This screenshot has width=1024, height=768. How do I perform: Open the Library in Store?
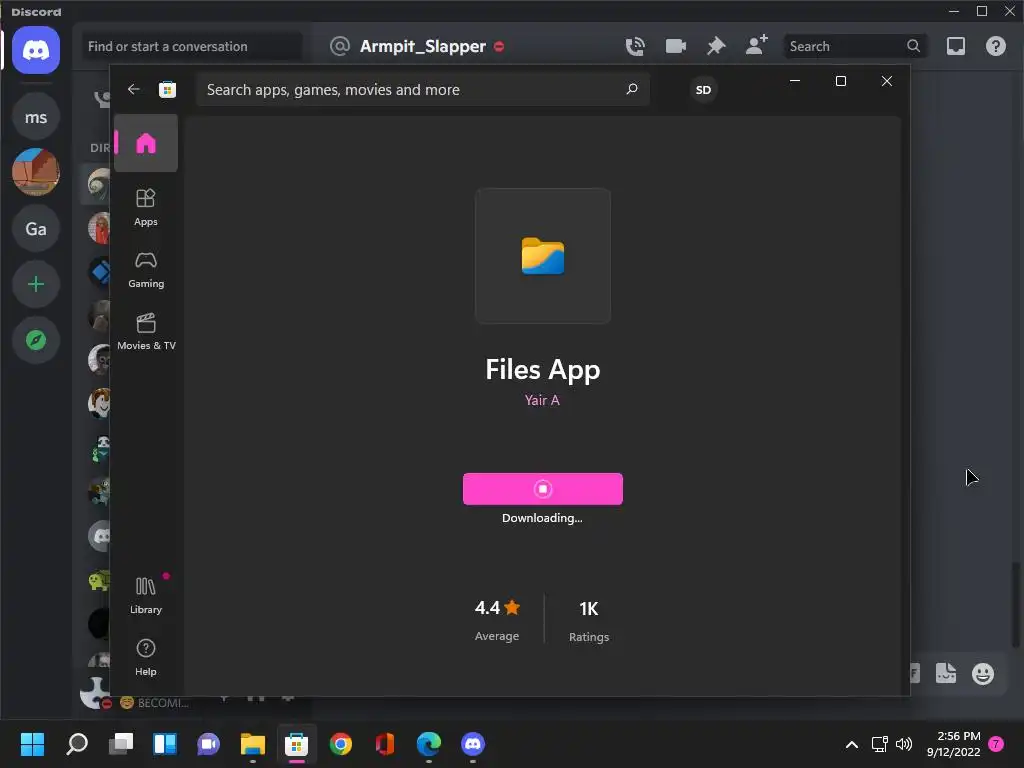[146, 596]
